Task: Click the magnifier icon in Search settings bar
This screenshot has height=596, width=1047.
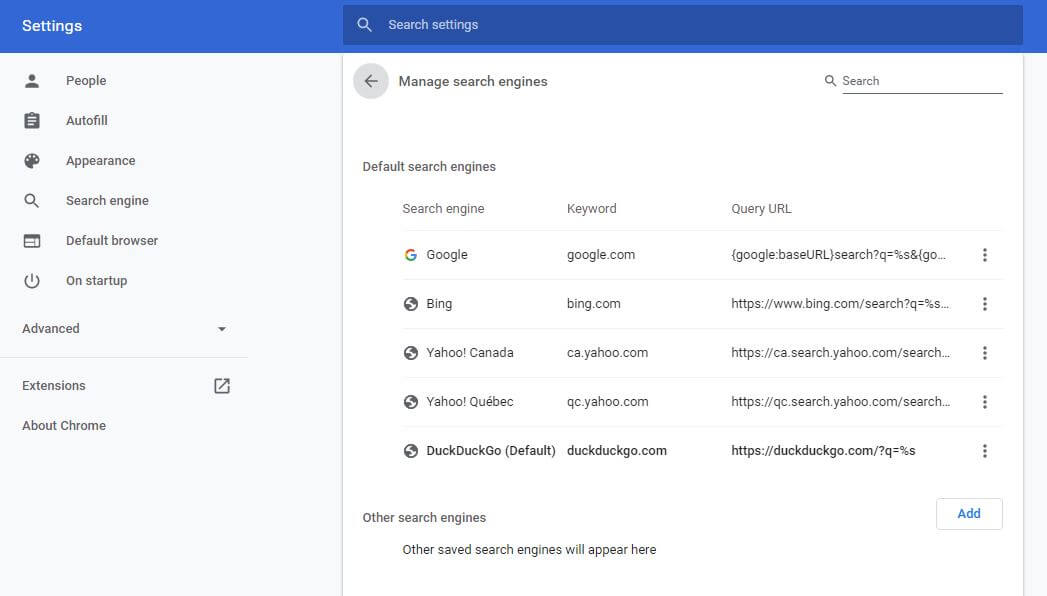Action: [x=364, y=25]
